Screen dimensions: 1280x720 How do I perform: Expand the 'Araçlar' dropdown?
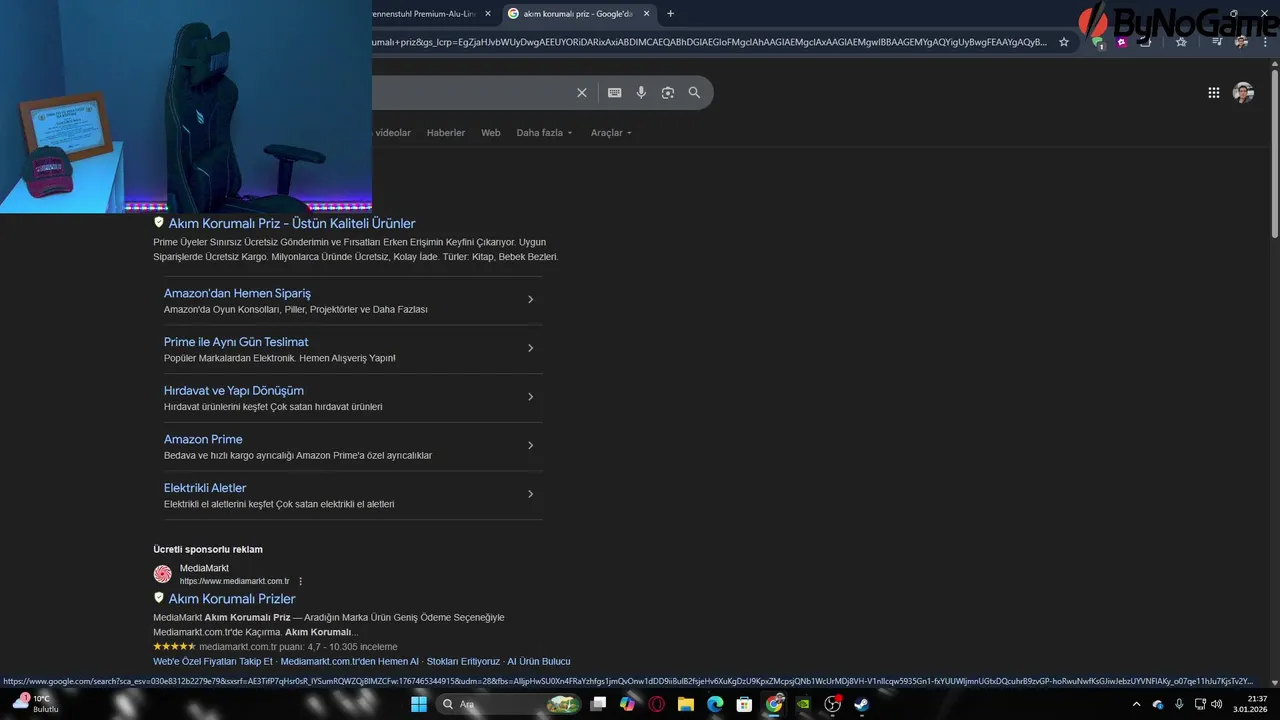coord(611,133)
